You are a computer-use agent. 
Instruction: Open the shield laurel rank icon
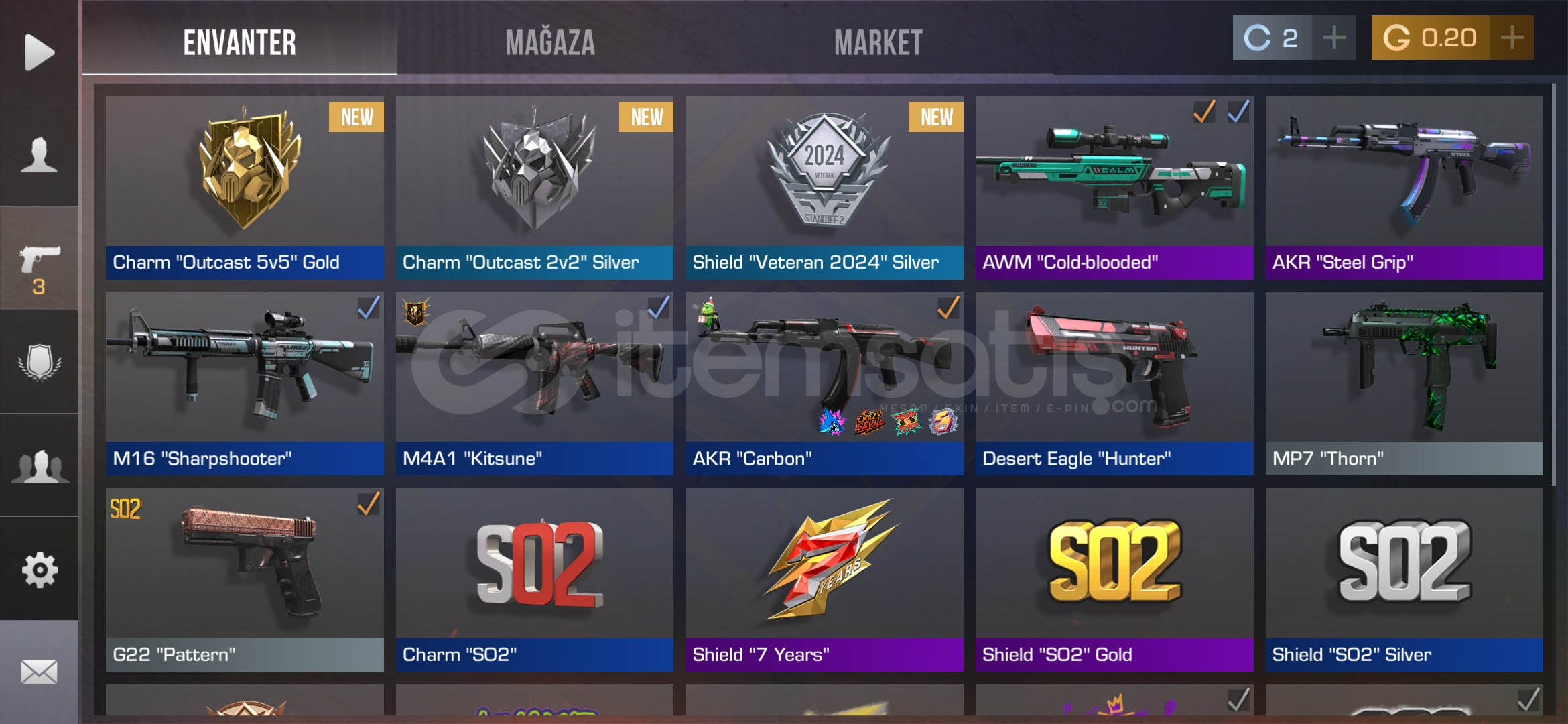click(x=39, y=362)
